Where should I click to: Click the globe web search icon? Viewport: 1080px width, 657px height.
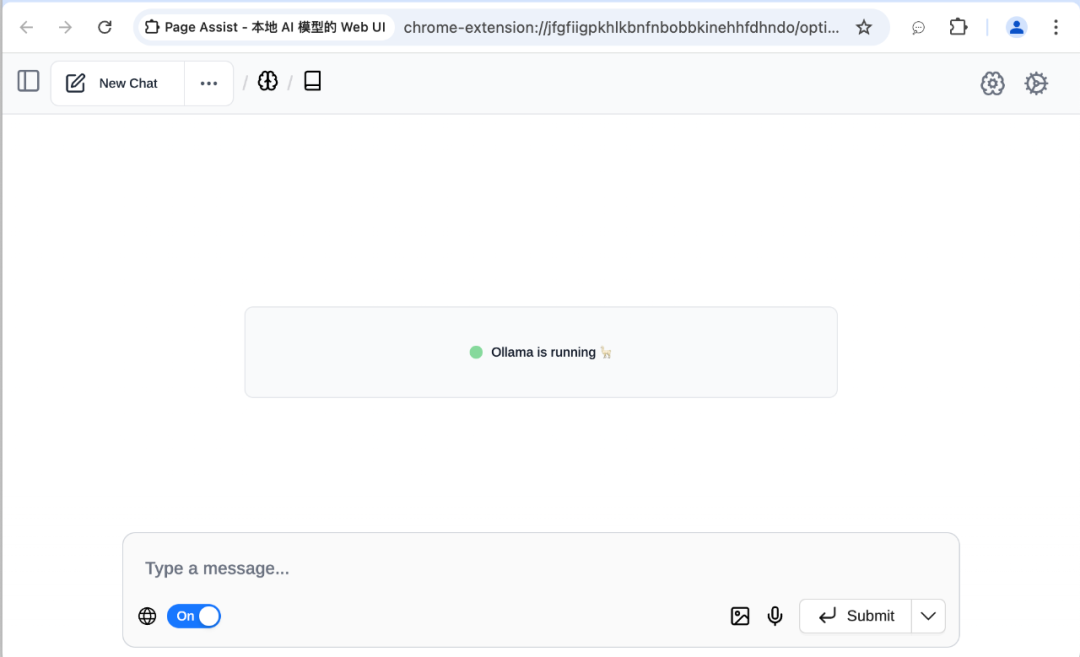(x=147, y=616)
